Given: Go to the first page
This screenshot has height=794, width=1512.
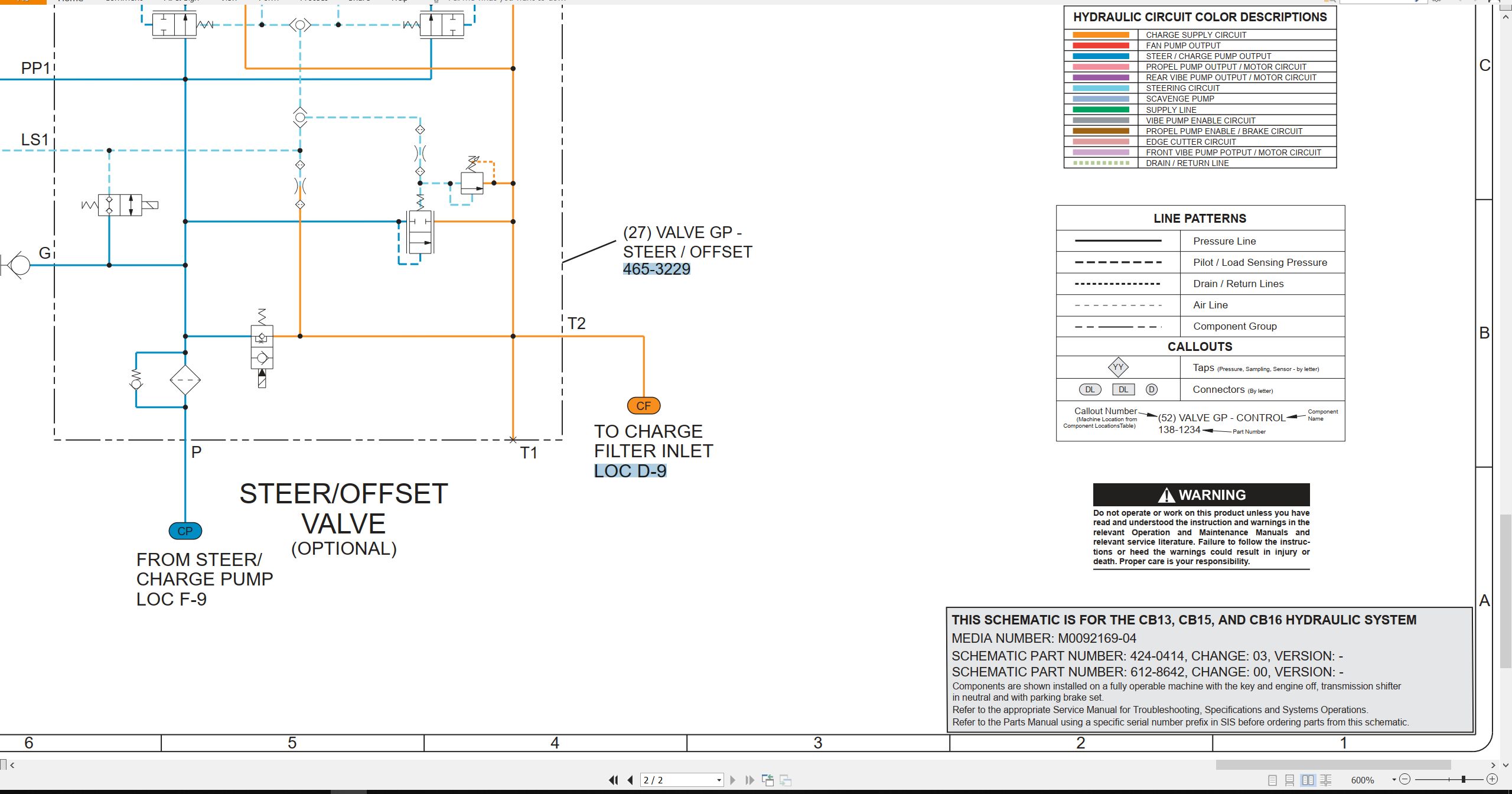Looking at the screenshot, I should (614, 780).
